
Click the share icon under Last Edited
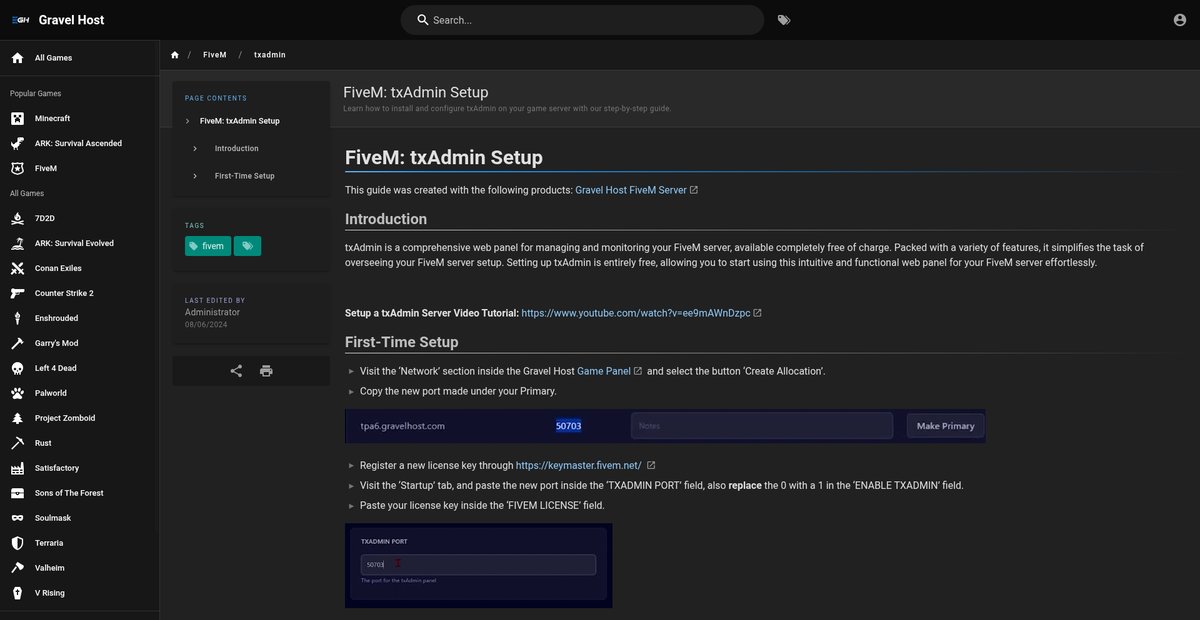236,371
